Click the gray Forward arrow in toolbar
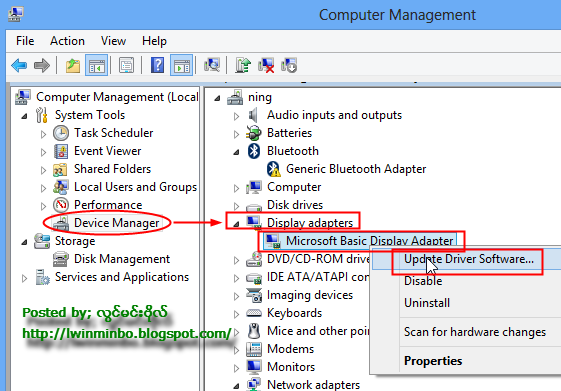The image size is (561, 391). pos(42,65)
